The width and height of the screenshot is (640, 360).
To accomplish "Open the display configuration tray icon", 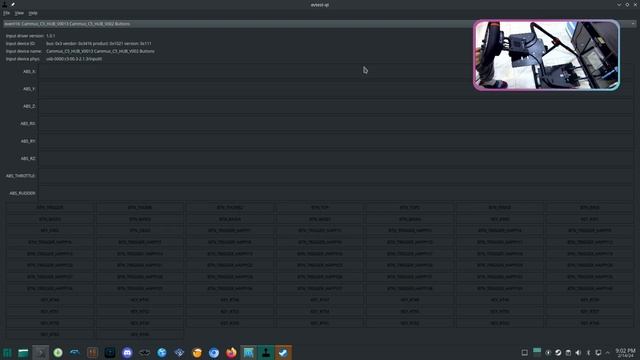I will pos(598,352).
